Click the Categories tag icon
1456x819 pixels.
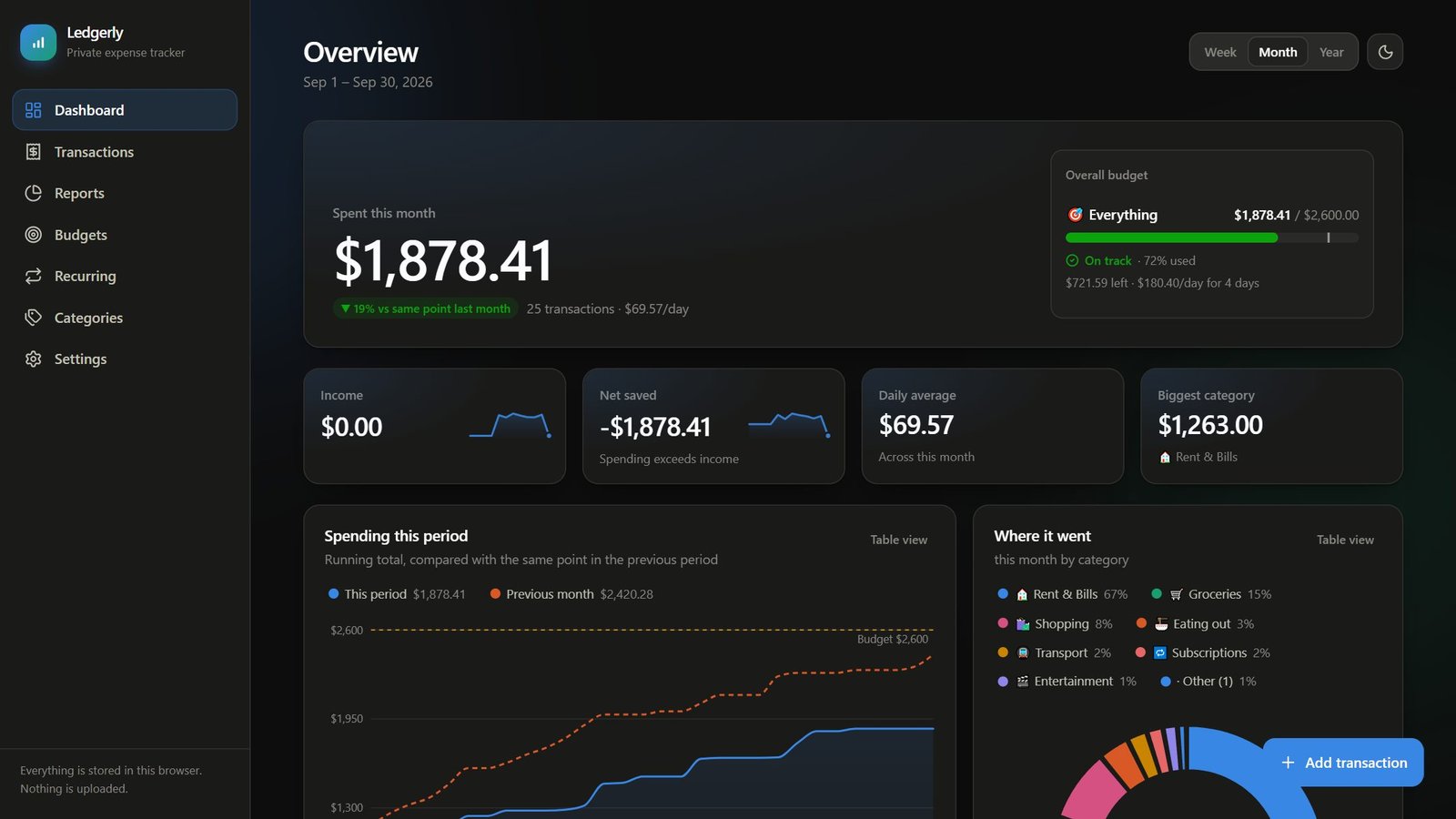click(34, 318)
